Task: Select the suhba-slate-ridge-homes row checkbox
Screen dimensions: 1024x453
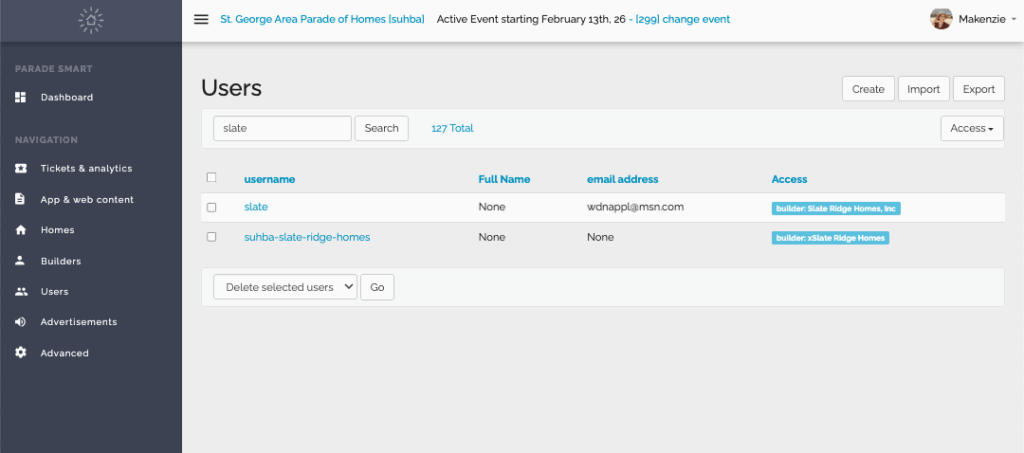Action: pos(211,237)
